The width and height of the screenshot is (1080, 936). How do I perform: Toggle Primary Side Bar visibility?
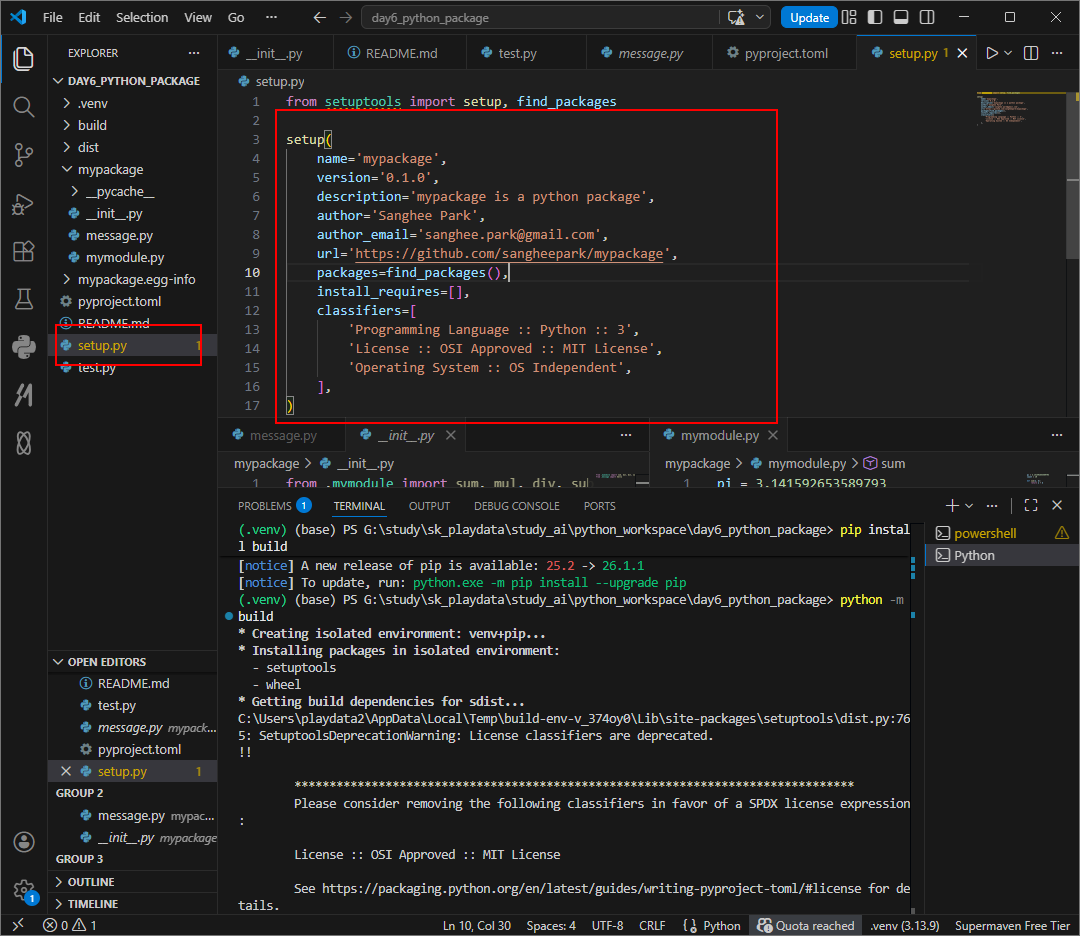click(875, 17)
